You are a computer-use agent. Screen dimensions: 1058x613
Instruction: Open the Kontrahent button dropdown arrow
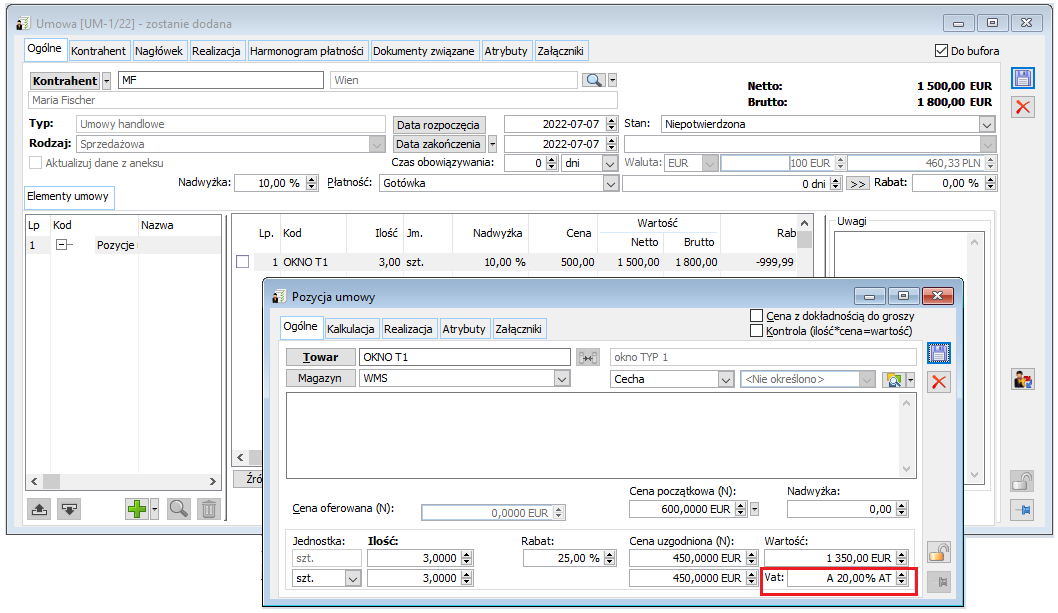pyautogui.click(x=107, y=80)
